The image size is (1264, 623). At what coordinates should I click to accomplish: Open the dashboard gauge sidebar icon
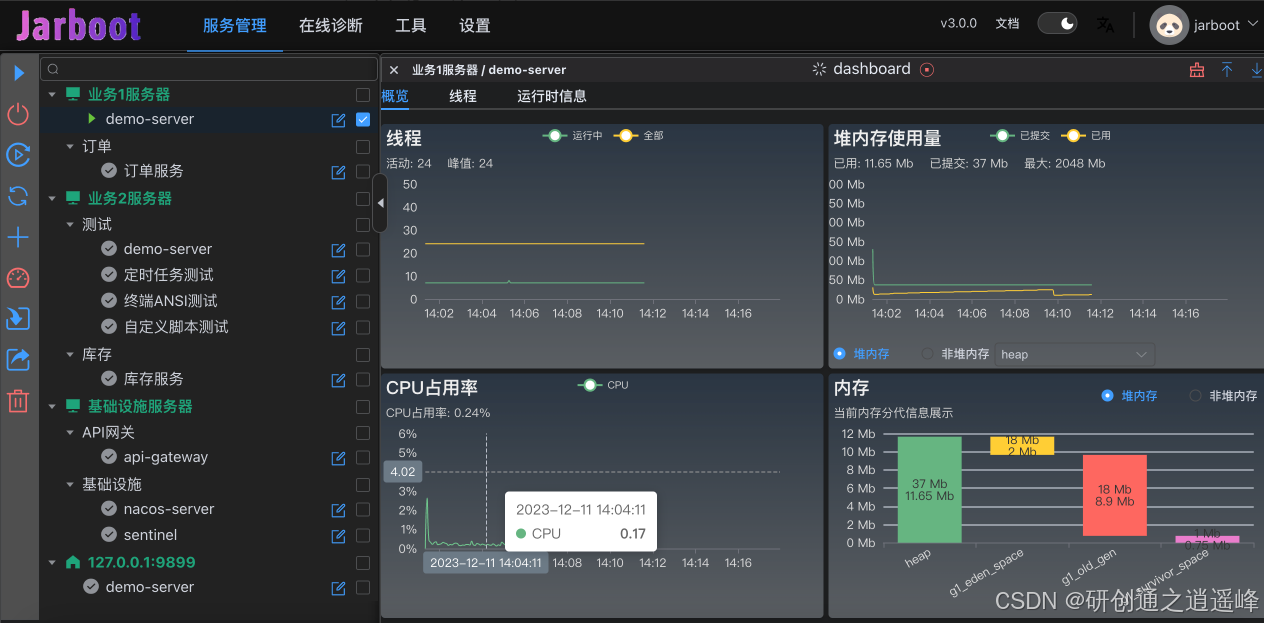coord(18,278)
